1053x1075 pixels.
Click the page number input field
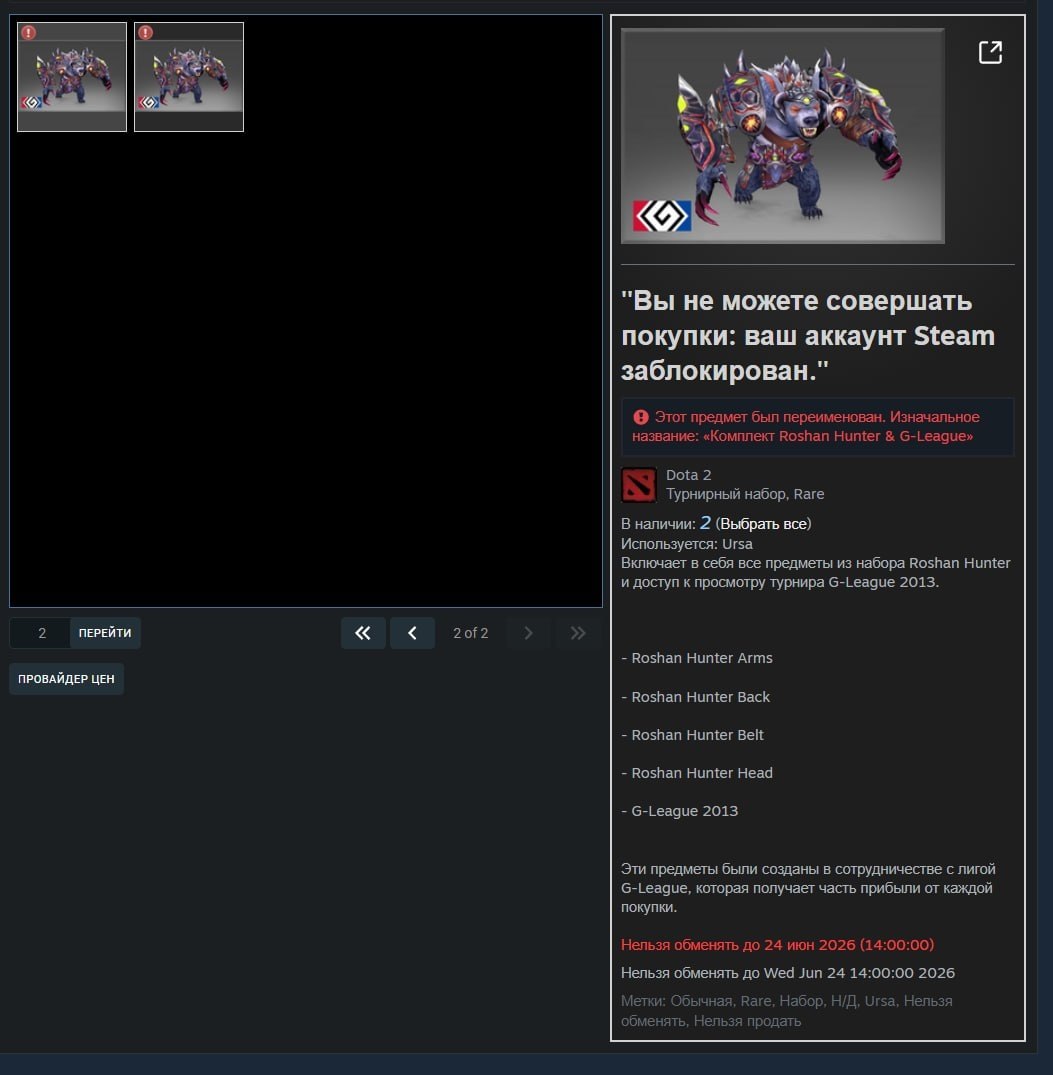(40, 633)
